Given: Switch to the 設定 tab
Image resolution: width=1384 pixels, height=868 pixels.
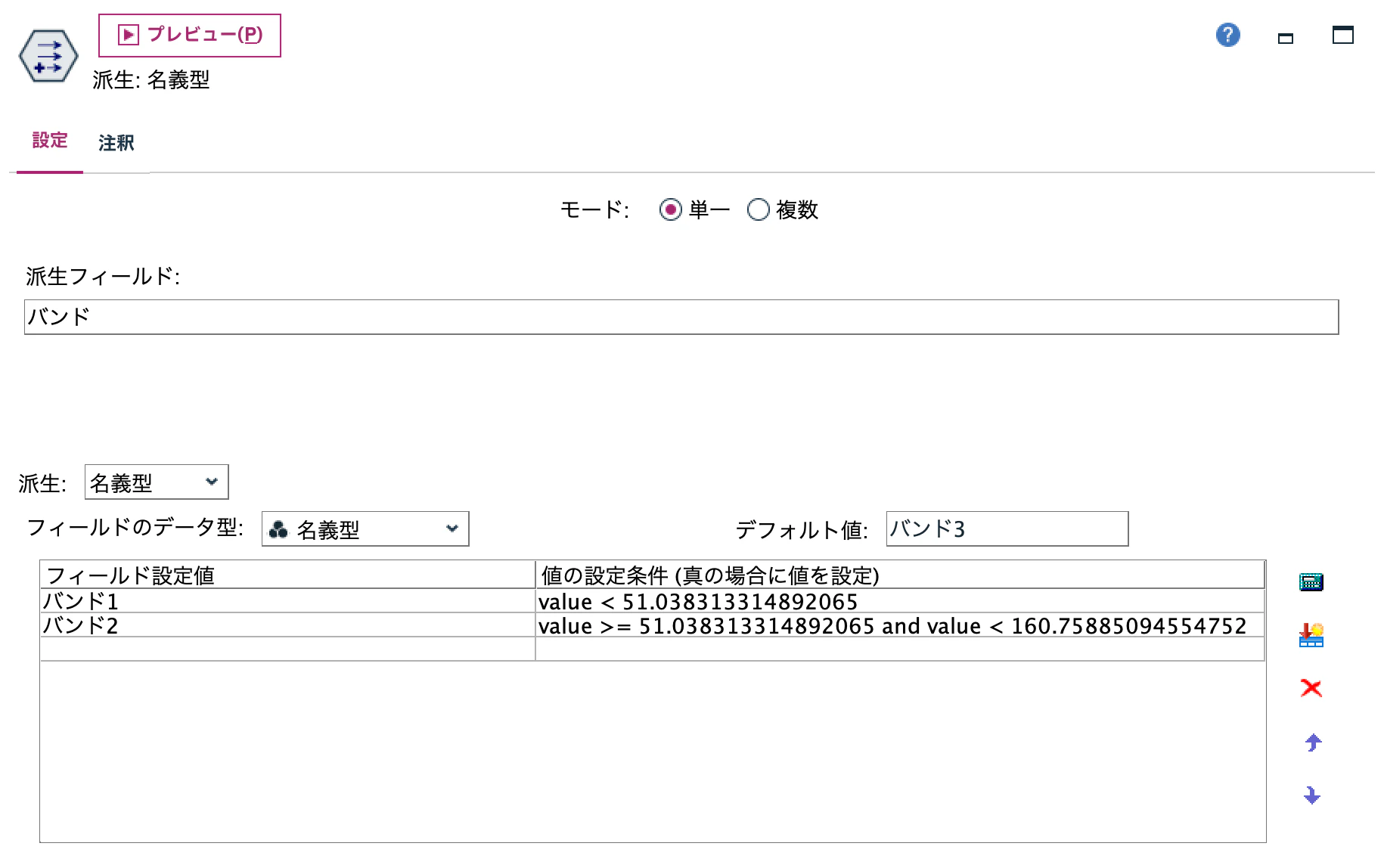Looking at the screenshot, I should pos(50,141).
